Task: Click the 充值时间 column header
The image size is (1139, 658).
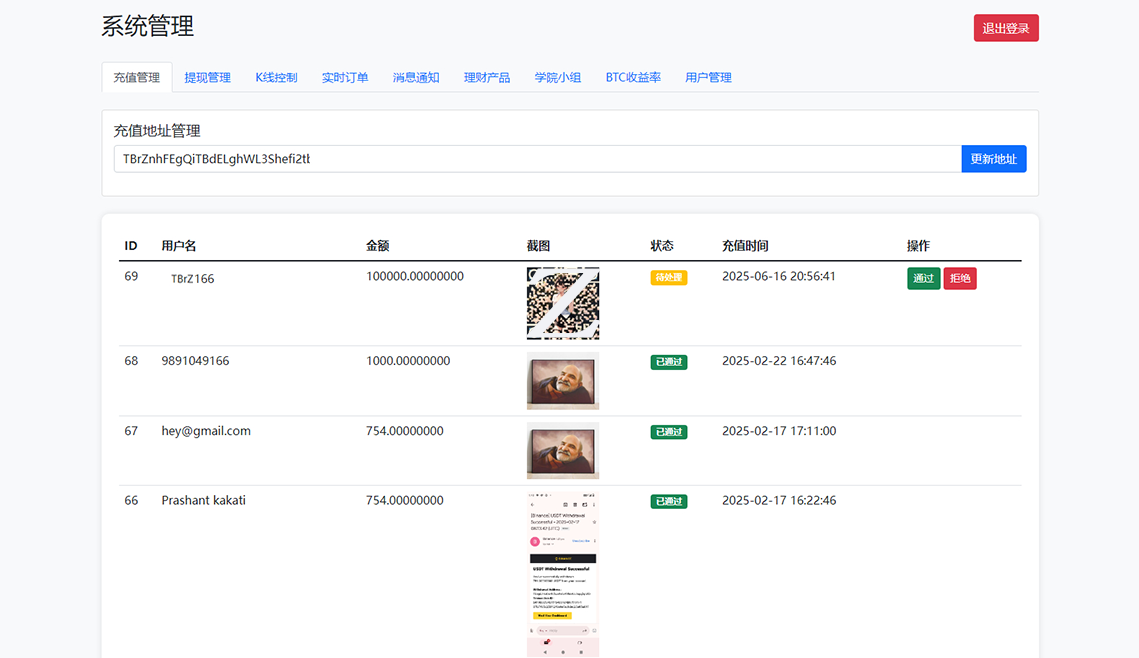Action: 745,246
